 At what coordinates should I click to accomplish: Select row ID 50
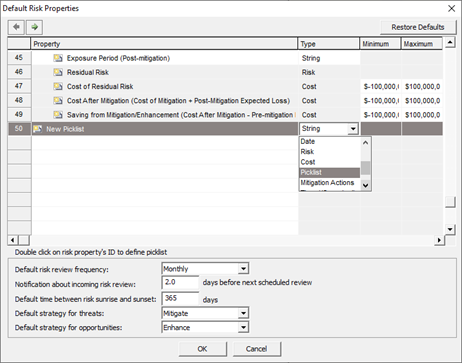[x=19, y=129]
